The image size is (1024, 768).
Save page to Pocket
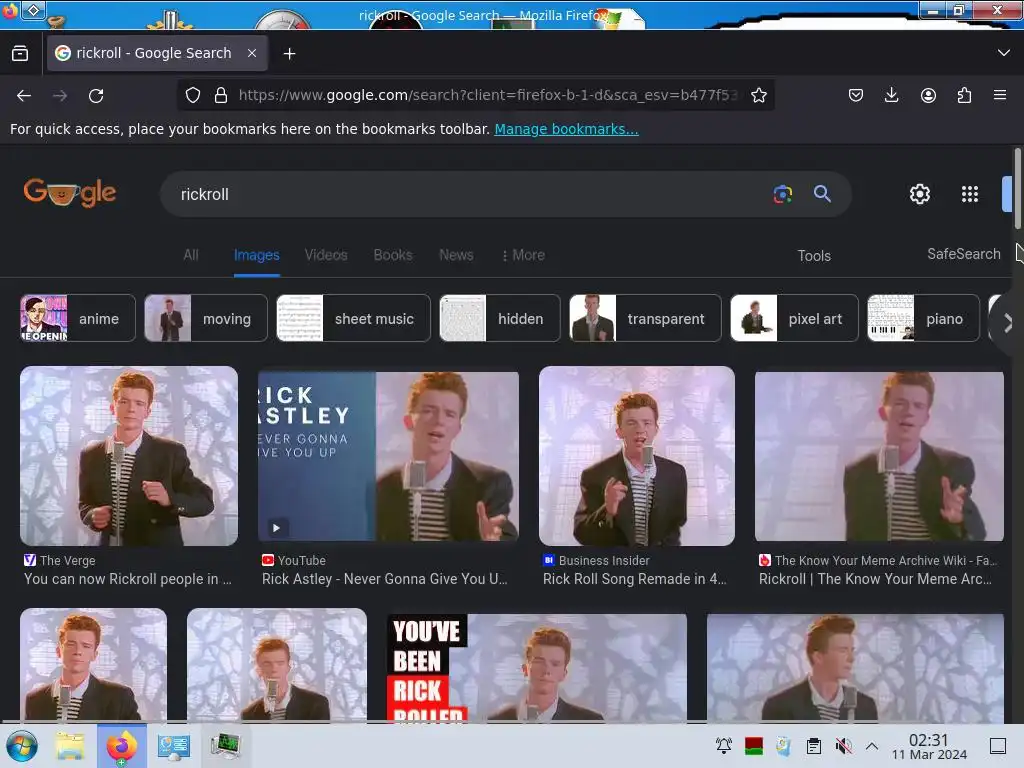tap(856, 95)
